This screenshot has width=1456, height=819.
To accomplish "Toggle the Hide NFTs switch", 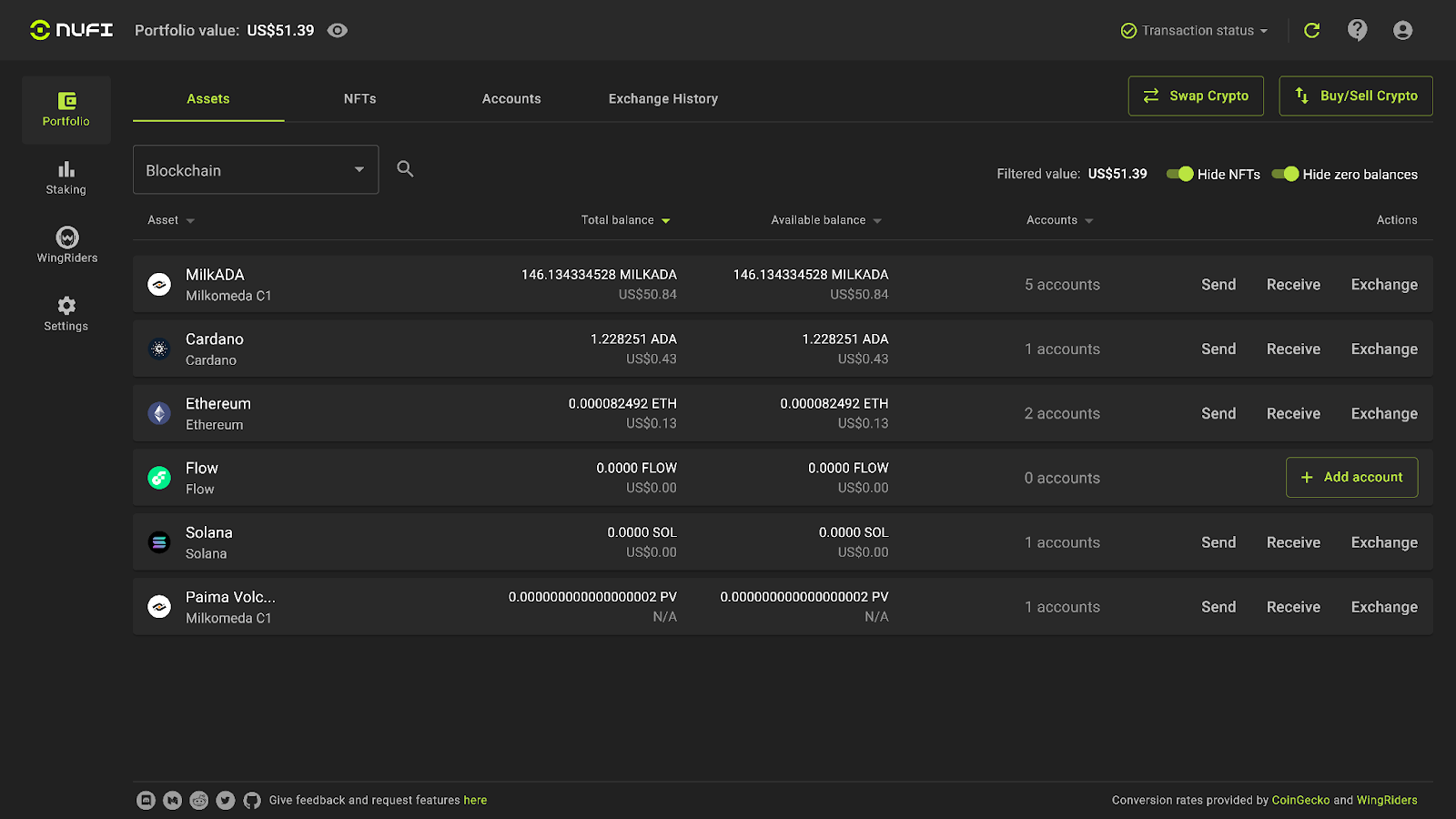I will tap(1180, 174).
